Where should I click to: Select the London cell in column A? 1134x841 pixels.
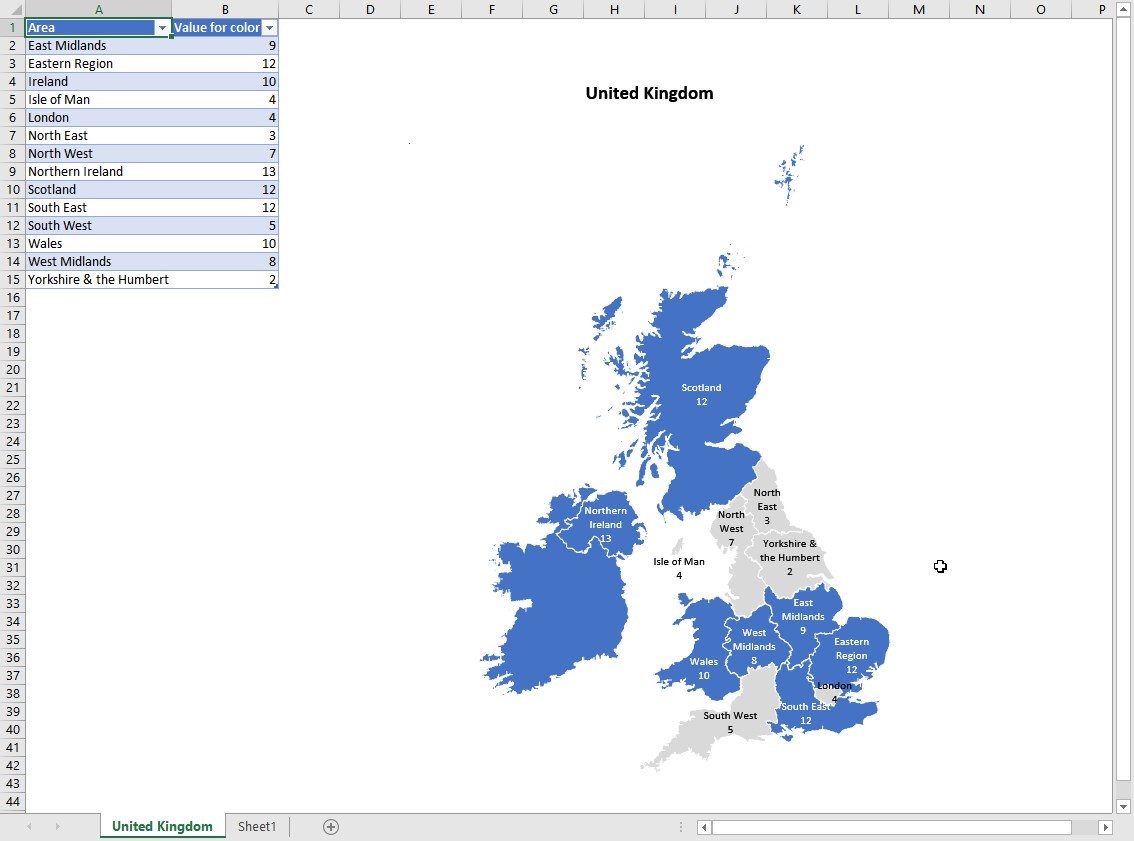click(98, 118)
